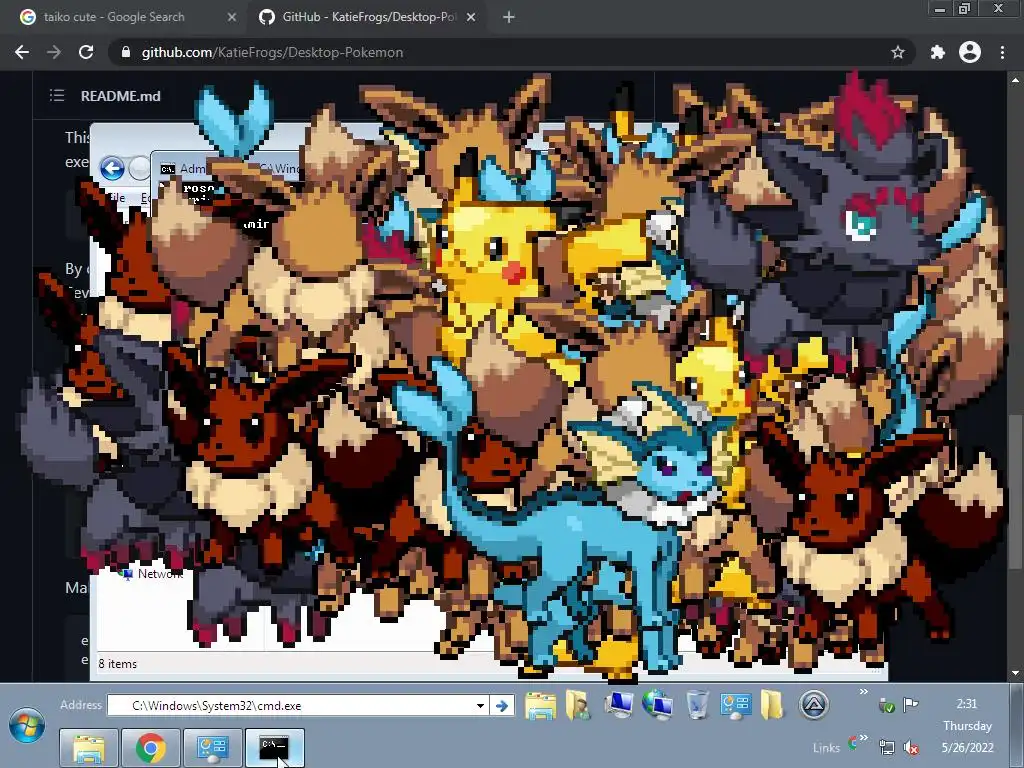Open the Computer icon in desktop toolbar

(x=618, y=705)
